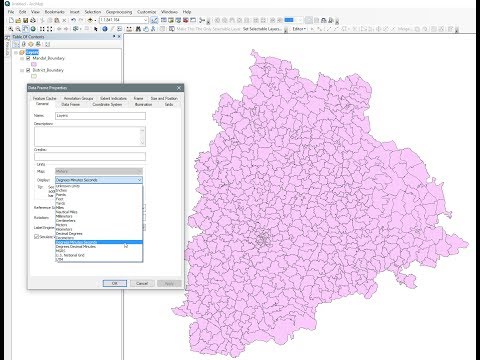The width and height of the screenshot is (480, 360).
Task: Open the Geoprocessing menu
Action: coord(119,12)
